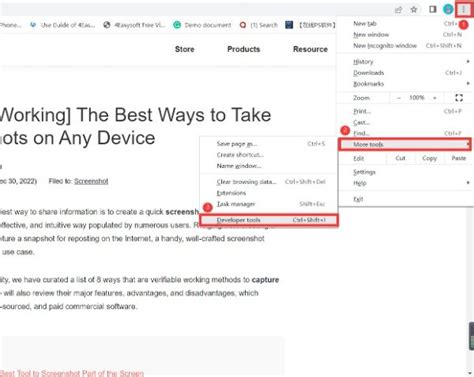The image size is (474, 377).
Task: Click Copy in the Edit row
Action: 429,158
